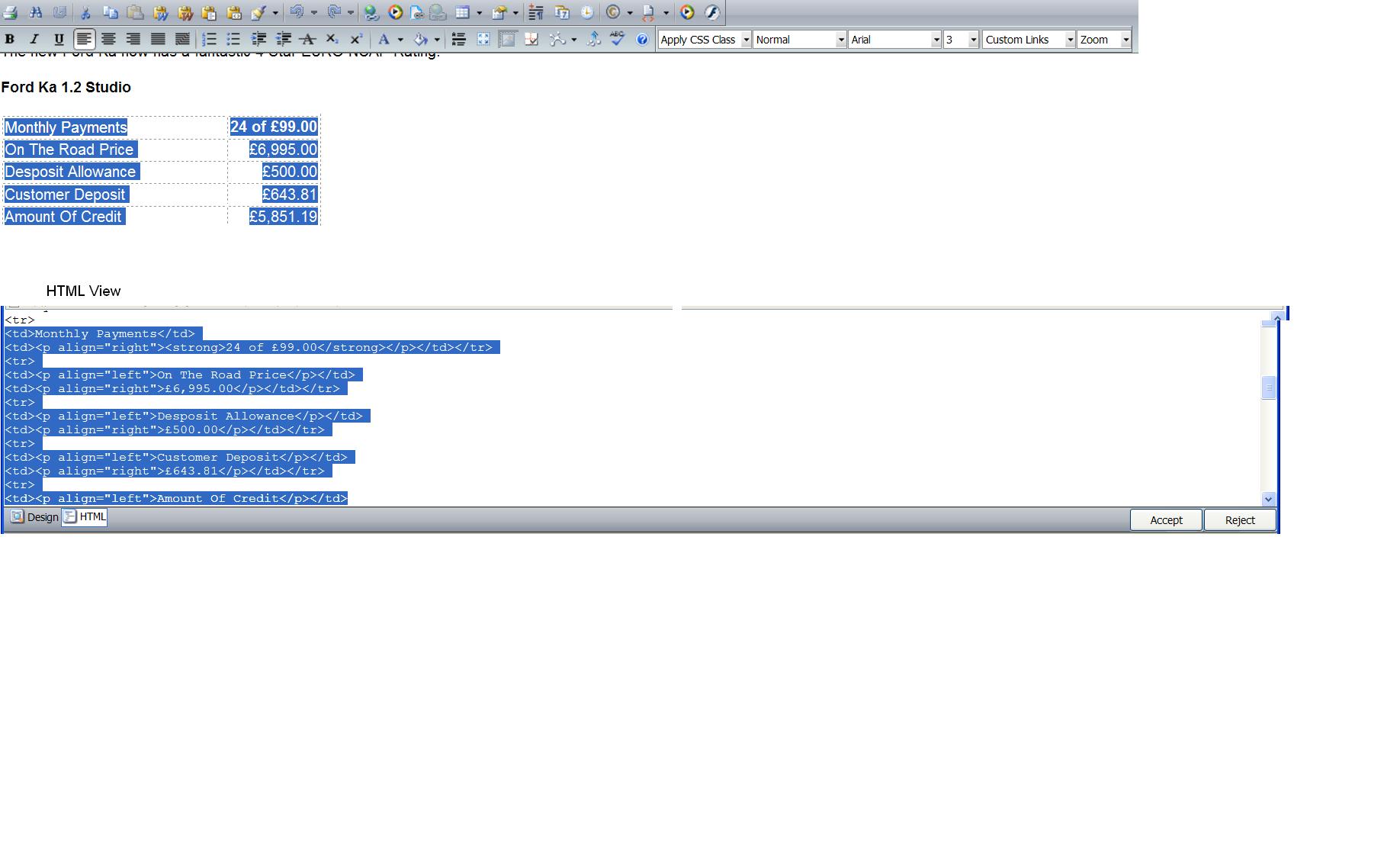Viewport: 1400px width, 849px height.
Task: Pick a font foreground color
Action: [384, 39]
